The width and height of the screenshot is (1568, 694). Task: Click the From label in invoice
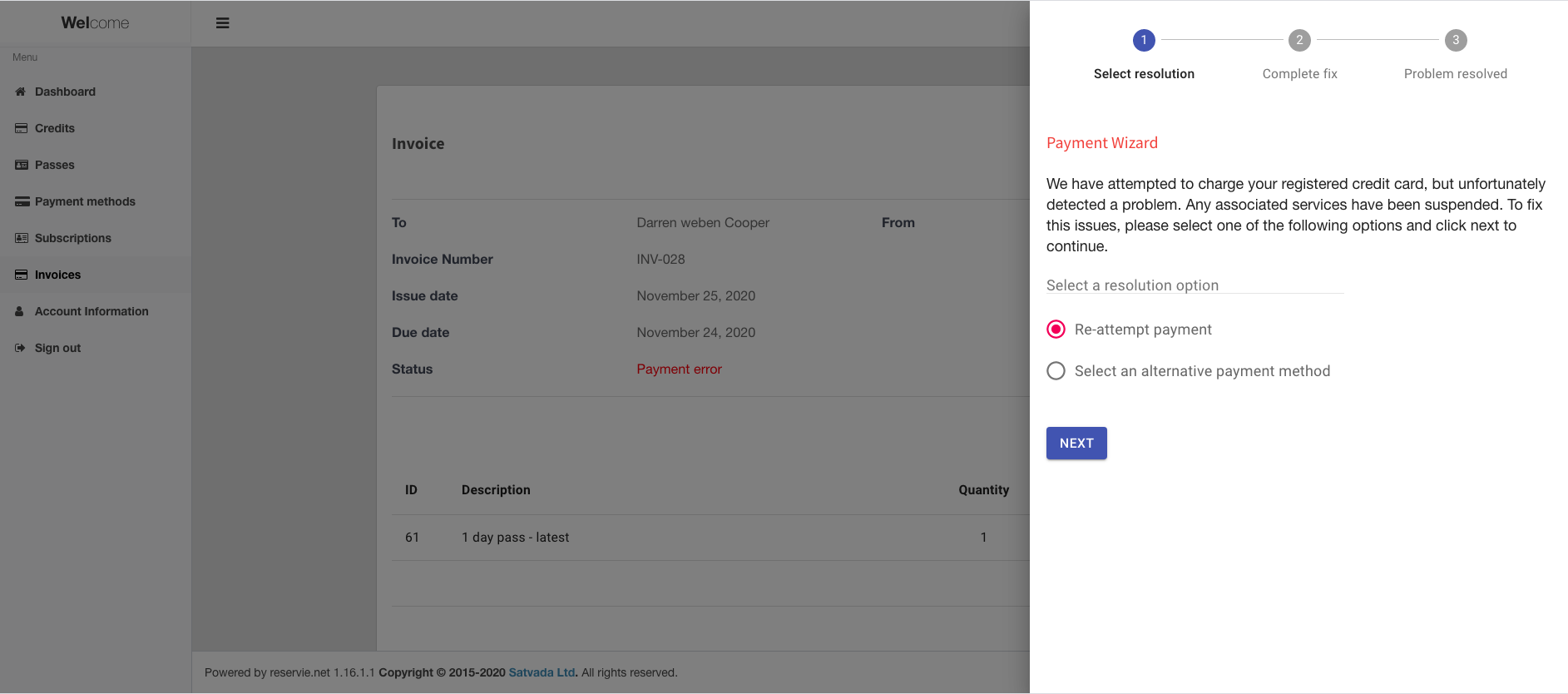tap(898, 223)
